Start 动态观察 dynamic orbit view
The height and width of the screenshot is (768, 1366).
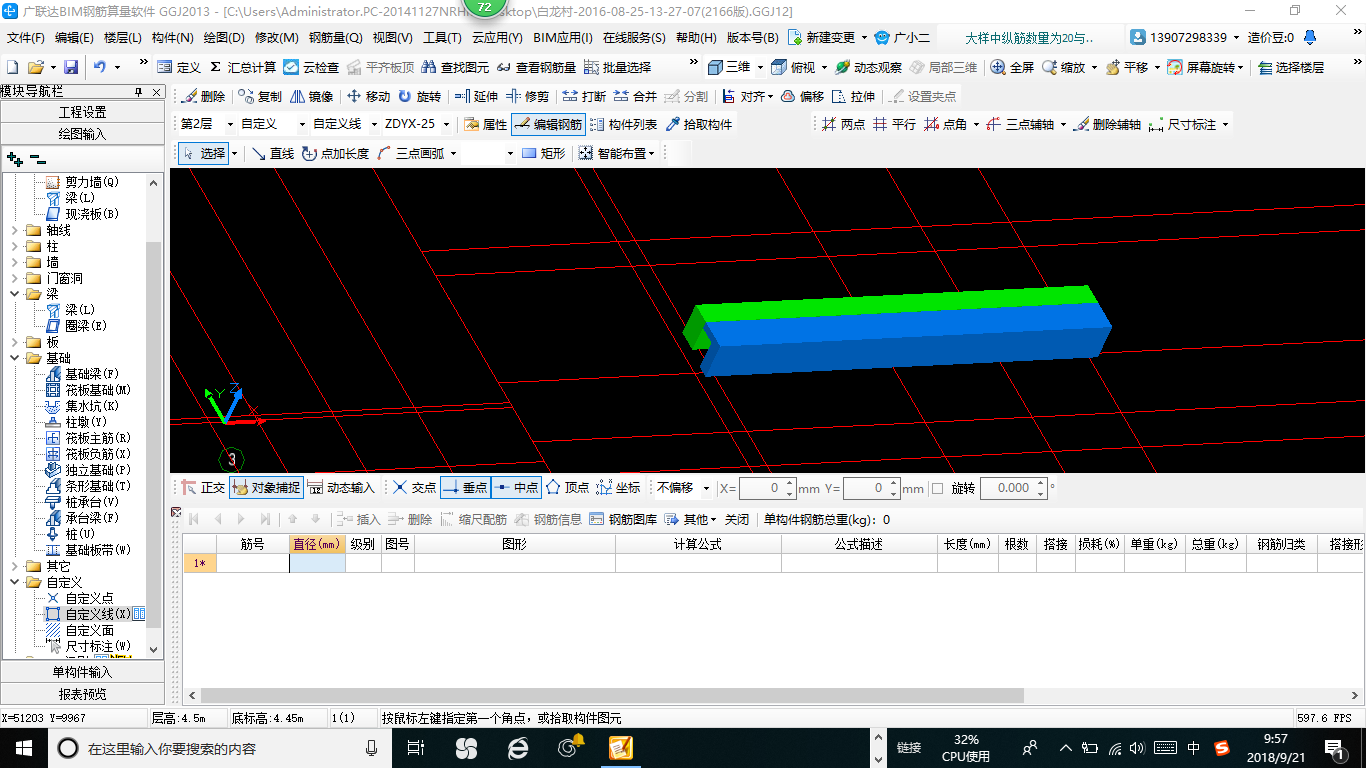pyautogui.click(x=868, y=67)
